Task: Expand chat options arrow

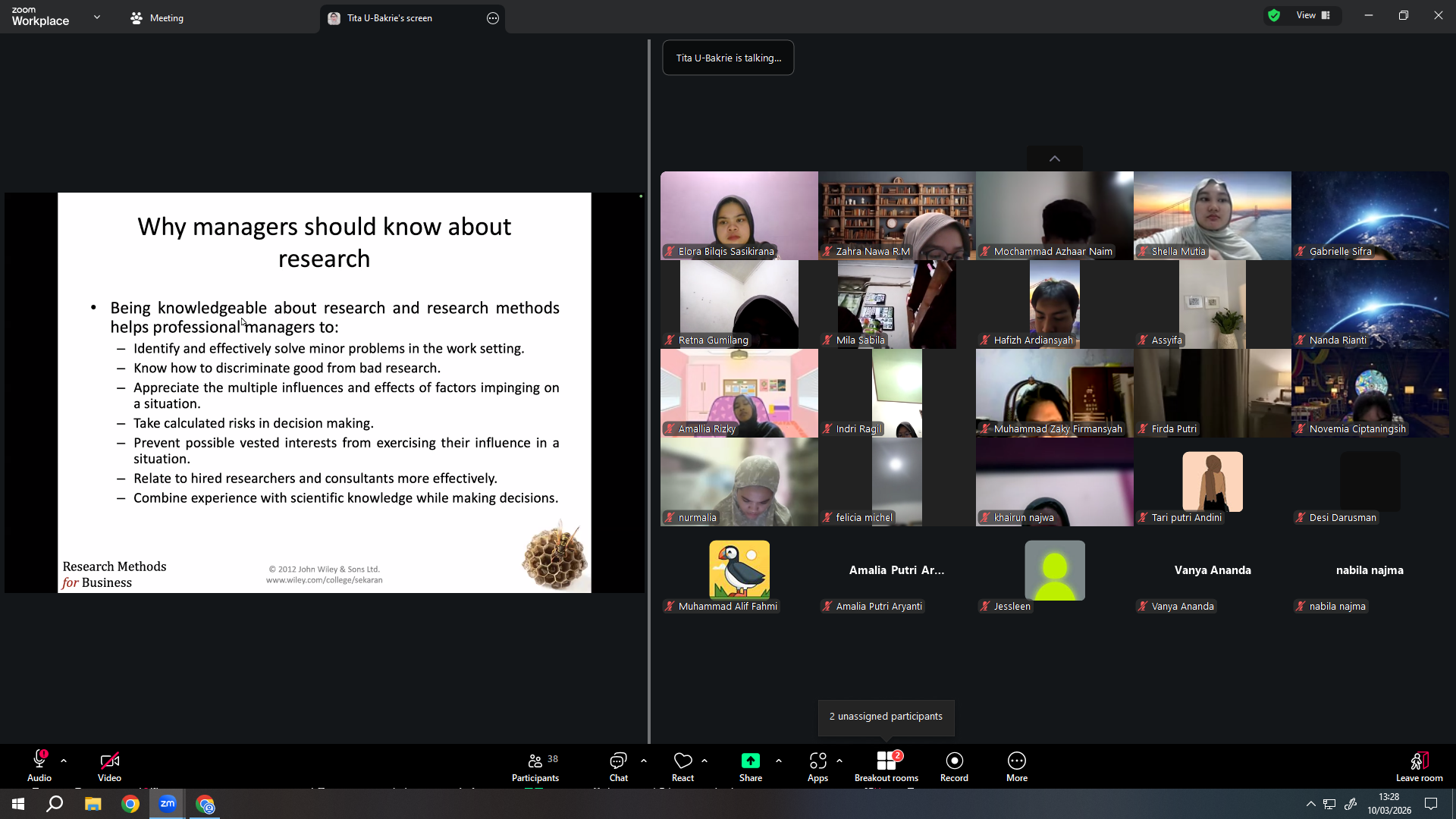Action: [x=644, y=761]
